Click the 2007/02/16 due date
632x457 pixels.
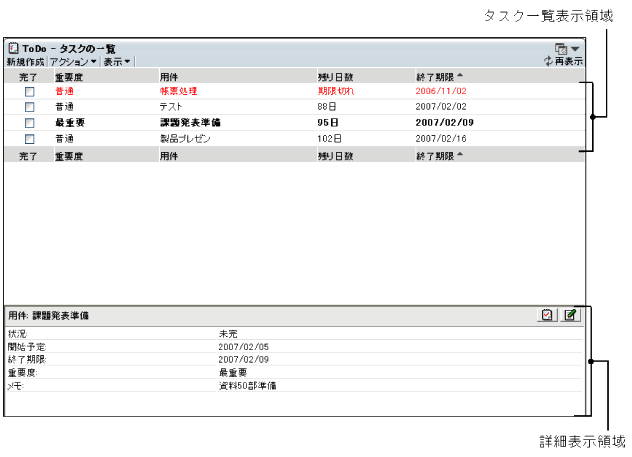(x=441, y=139)
